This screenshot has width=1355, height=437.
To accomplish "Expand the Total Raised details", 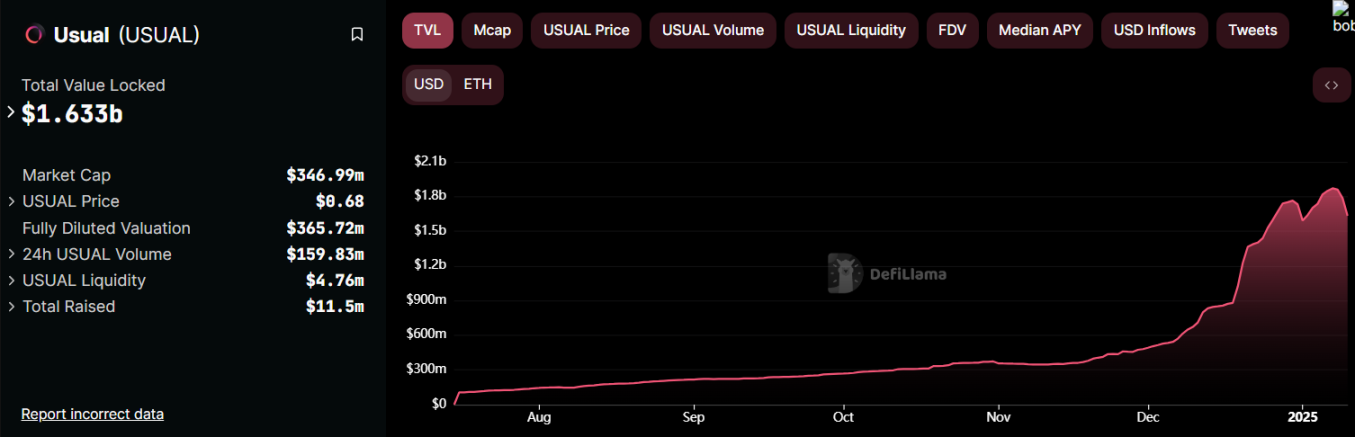I will click(x=11, y=307).
